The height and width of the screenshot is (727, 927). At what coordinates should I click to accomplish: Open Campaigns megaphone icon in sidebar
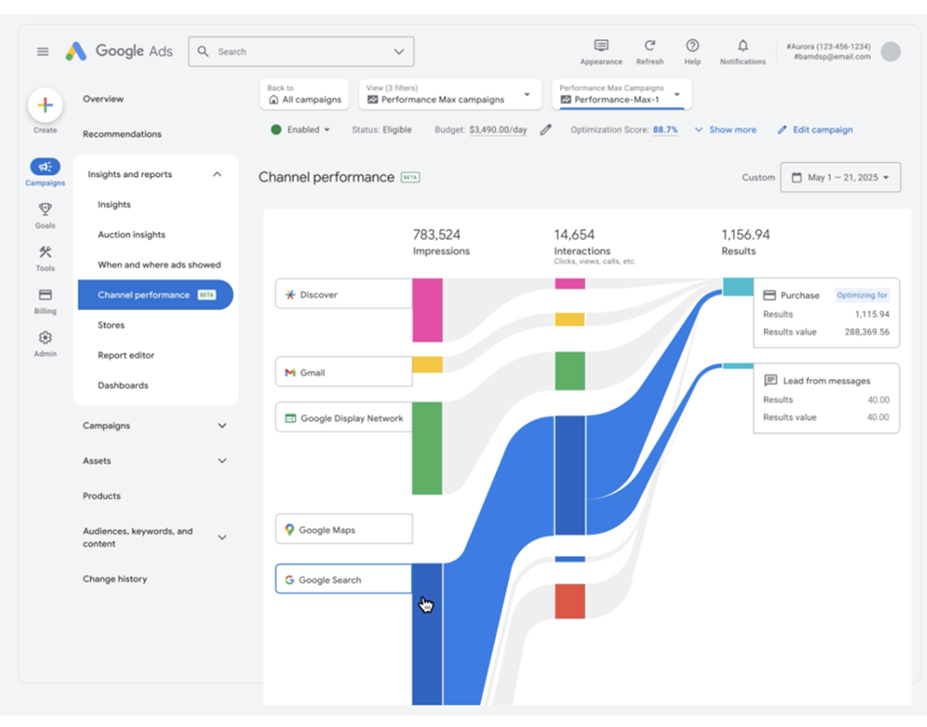pyautogui.click(x=45, y=167)
